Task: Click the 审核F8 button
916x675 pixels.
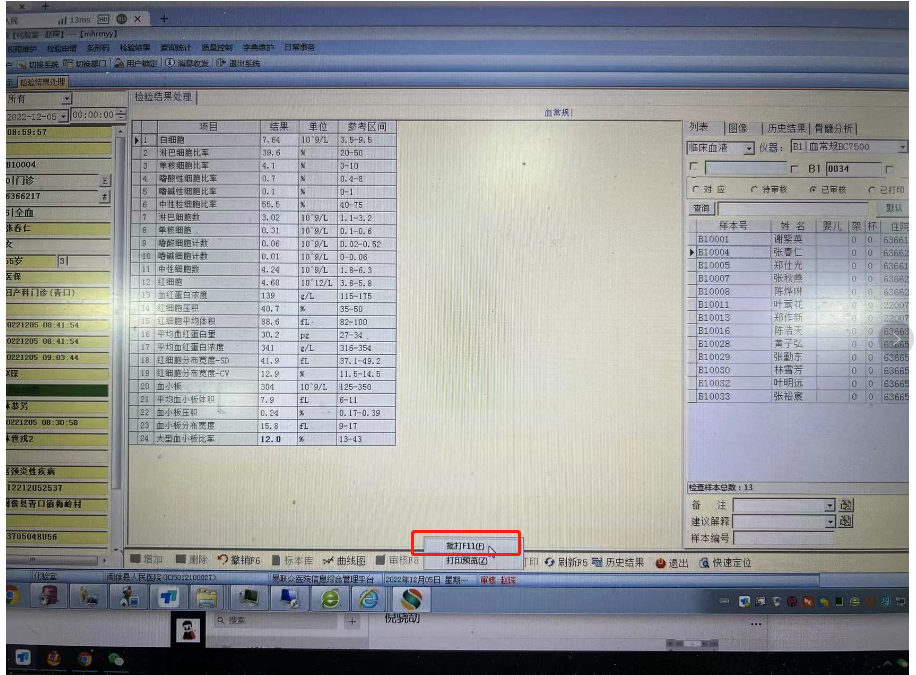Action: tap(398, 560)
